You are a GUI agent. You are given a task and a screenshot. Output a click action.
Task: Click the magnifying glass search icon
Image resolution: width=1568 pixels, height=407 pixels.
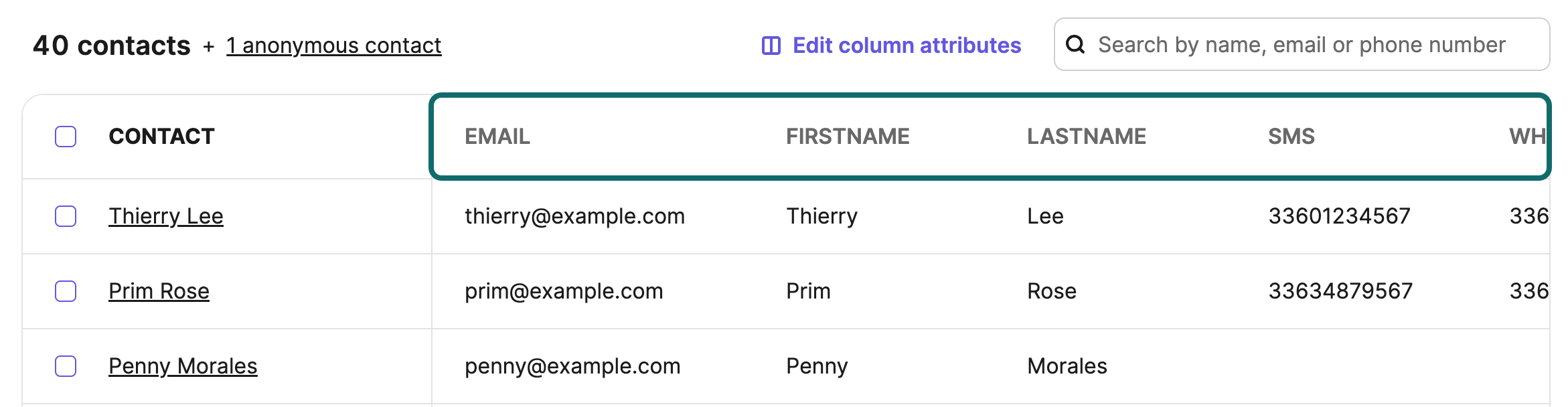[1075, 45]
